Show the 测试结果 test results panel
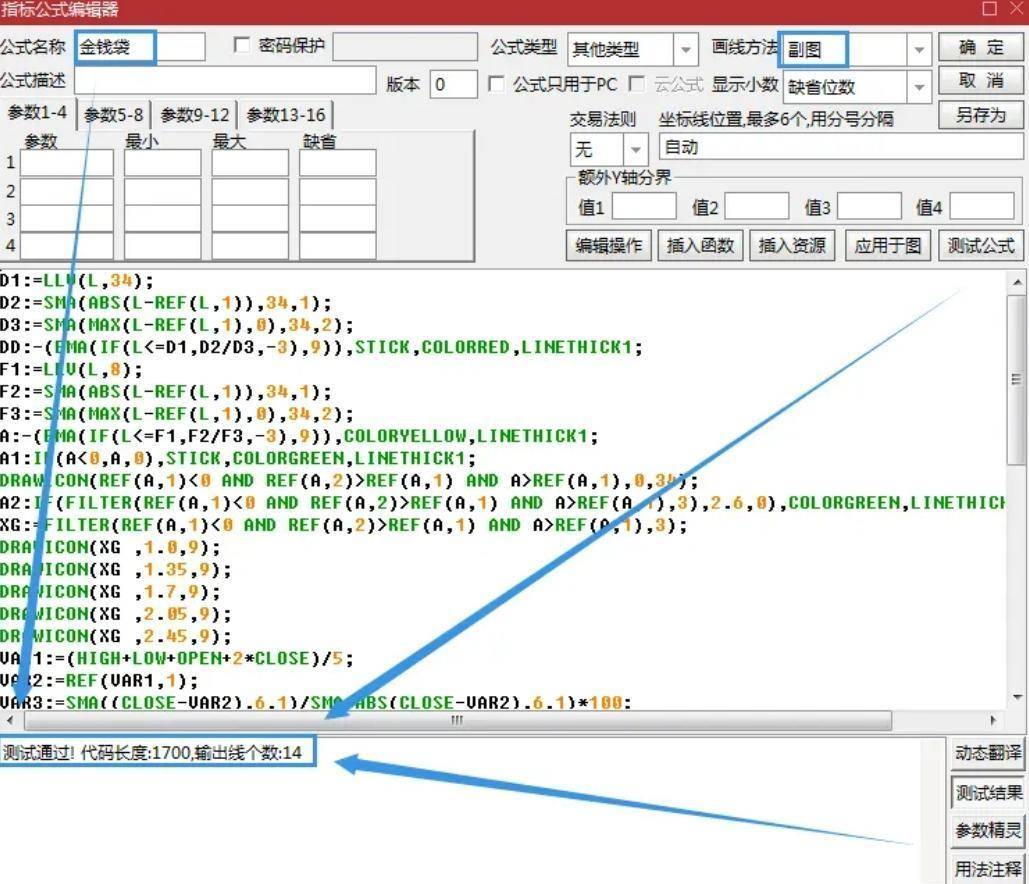Viewport: 1029px width, 884px height. [988, 793]
